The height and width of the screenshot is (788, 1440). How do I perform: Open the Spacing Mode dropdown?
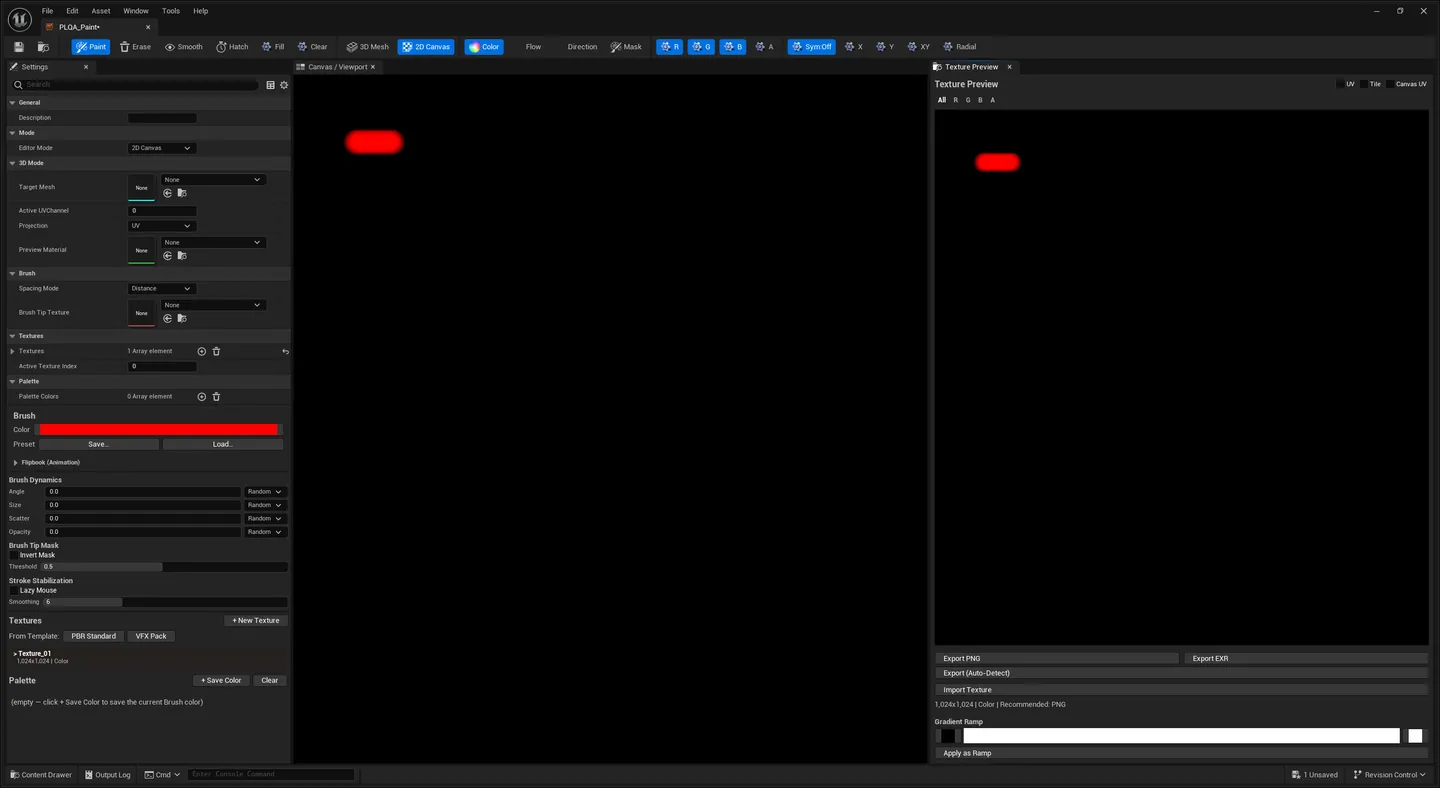(x=161, y=289)
